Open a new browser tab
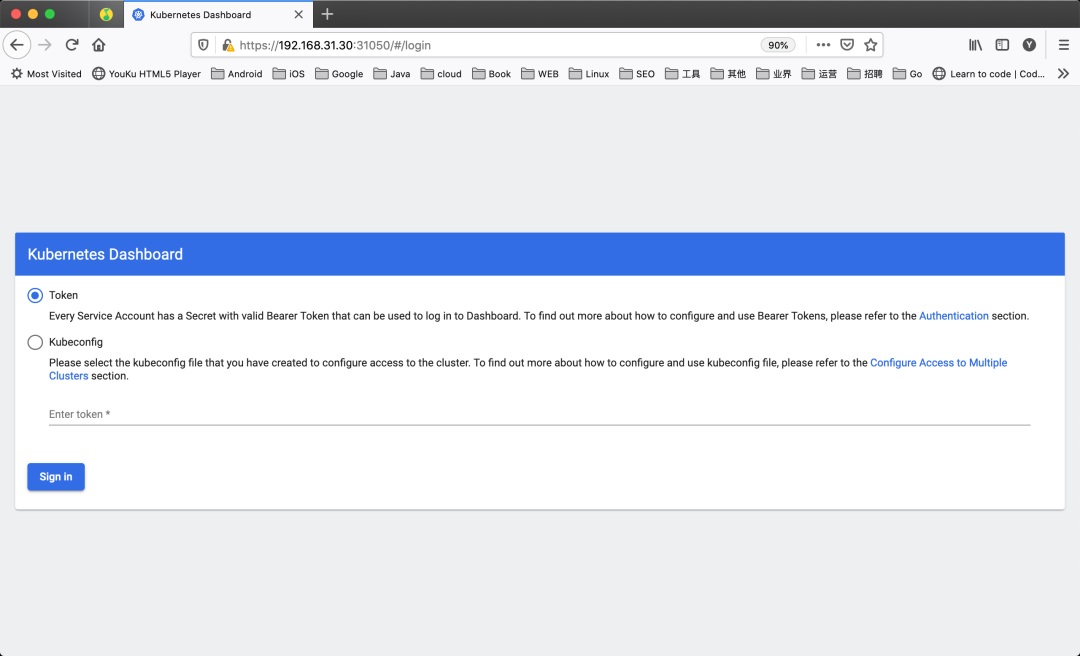 click(x=327, y=14)
